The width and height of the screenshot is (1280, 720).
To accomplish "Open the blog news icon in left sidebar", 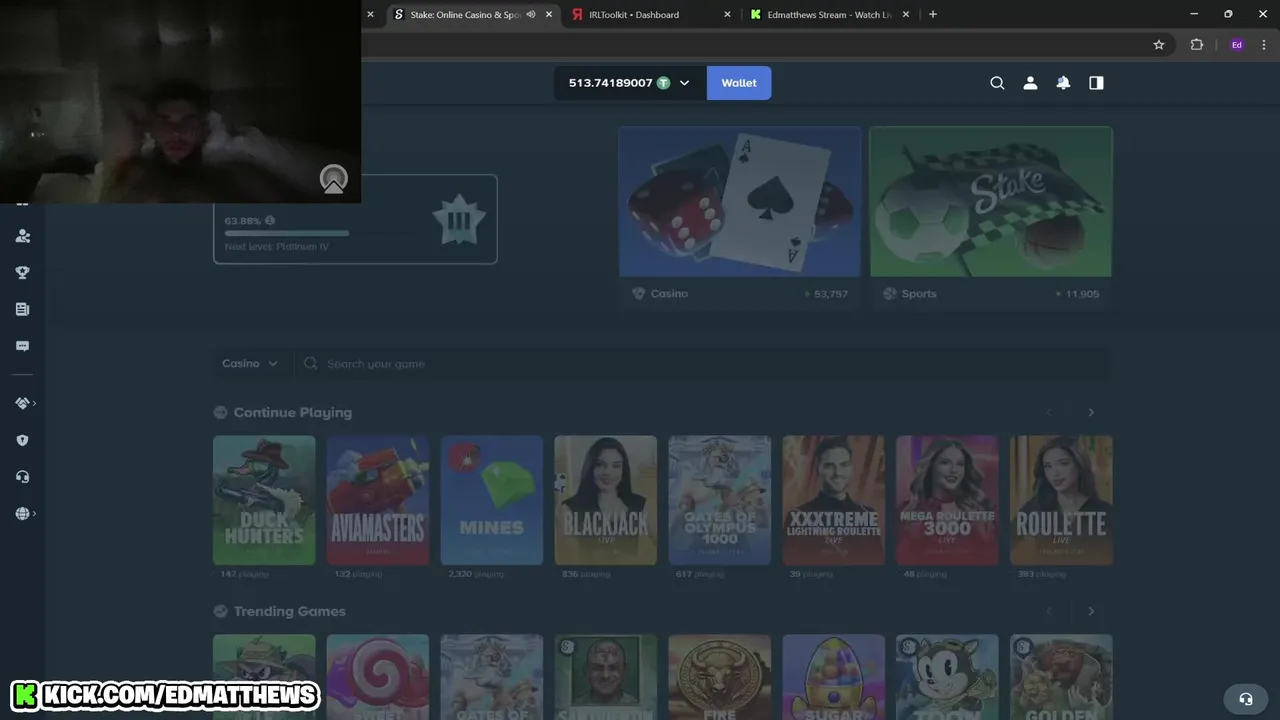I will pos(22,309).
